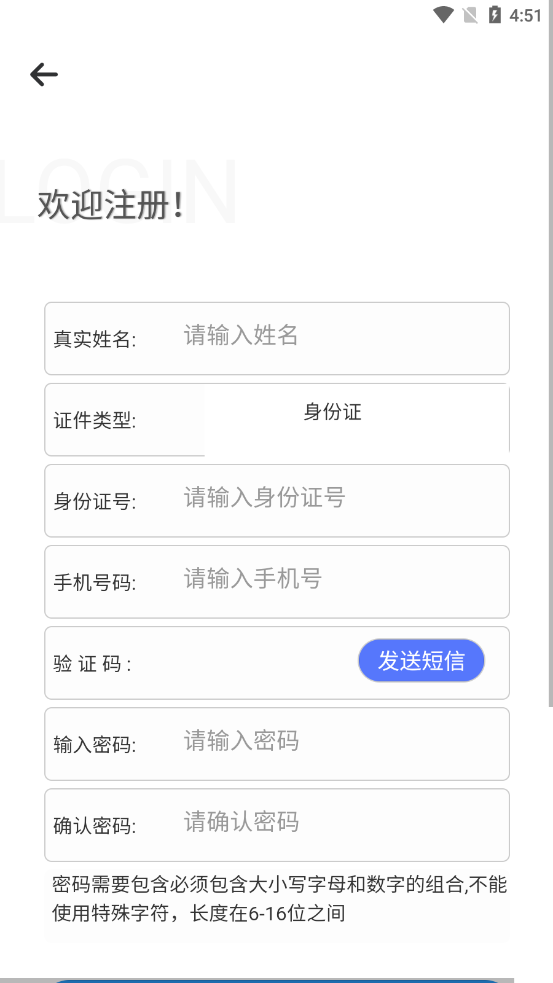
Task: Tap the 4:51 clock in status bar
Action: [x=525, y=15]
